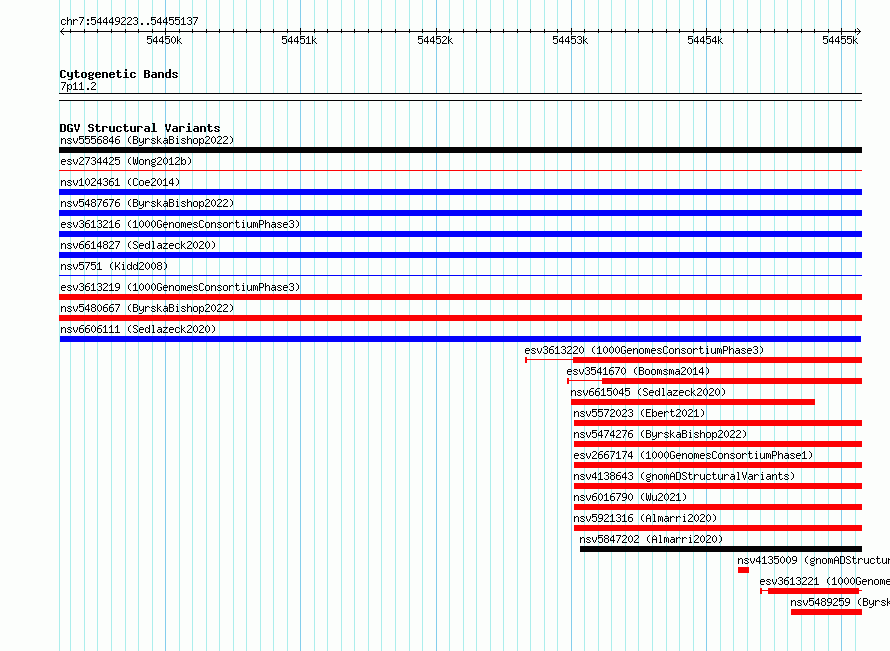Click the 54451k ruler position
This screenshot has height=651, width=890.
pyautogui.click(x=299, y=40)
